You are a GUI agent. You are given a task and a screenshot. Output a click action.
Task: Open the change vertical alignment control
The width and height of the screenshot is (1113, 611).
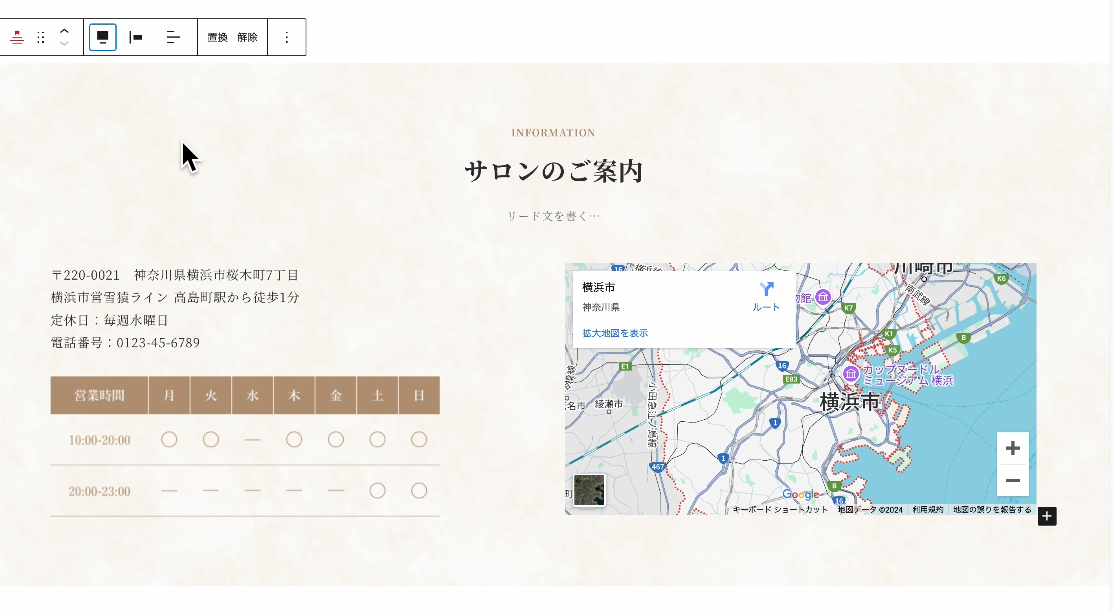173,37
